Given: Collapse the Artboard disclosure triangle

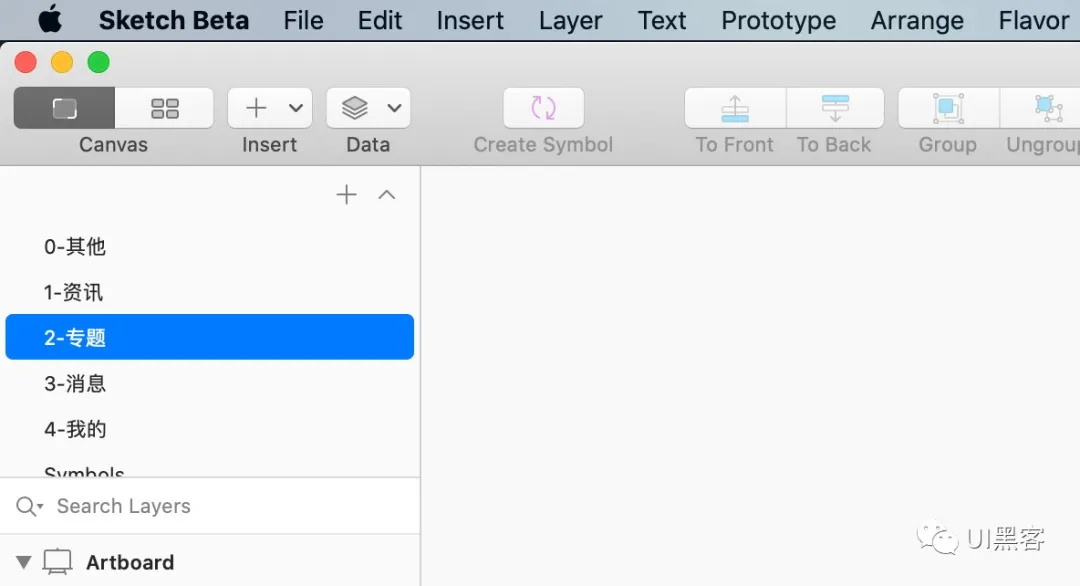Looking at the screenshot, I should click(23, 563).
